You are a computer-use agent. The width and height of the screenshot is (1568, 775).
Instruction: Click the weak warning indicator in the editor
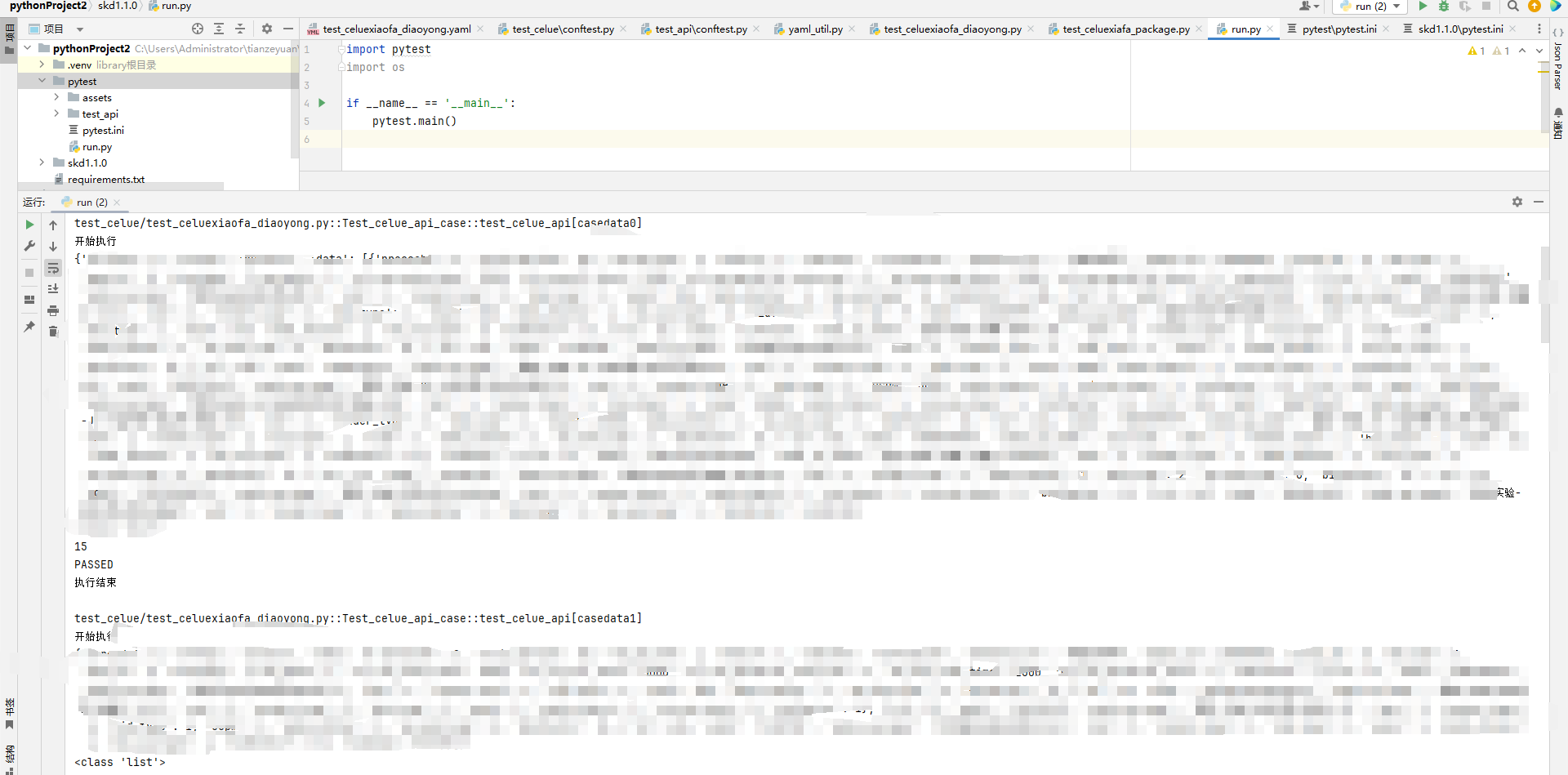pos(1501,51)
